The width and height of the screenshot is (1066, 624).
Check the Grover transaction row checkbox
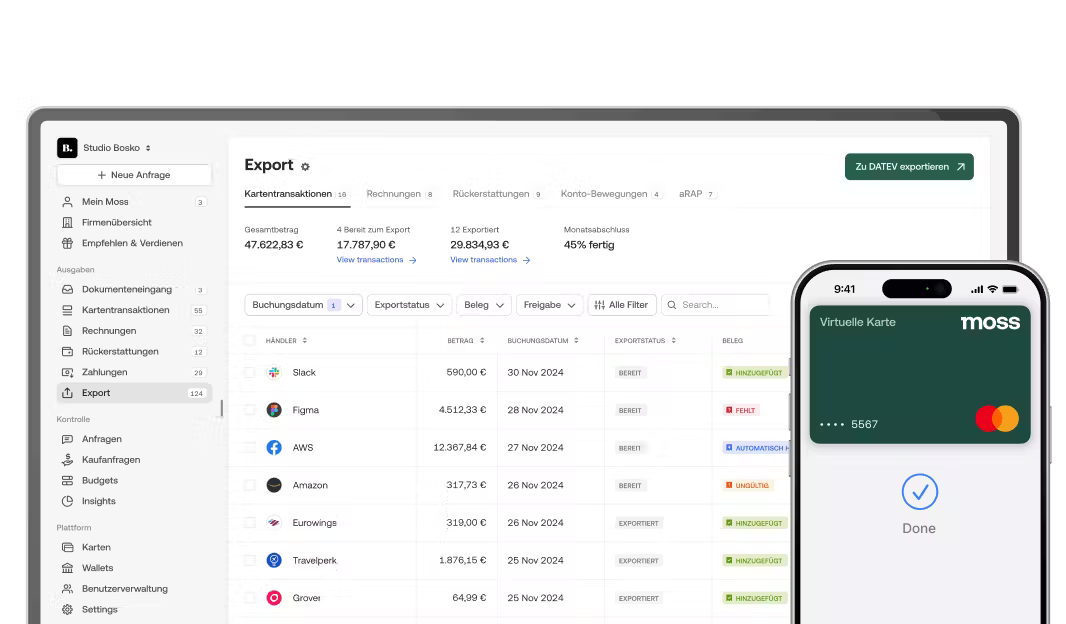250,597
